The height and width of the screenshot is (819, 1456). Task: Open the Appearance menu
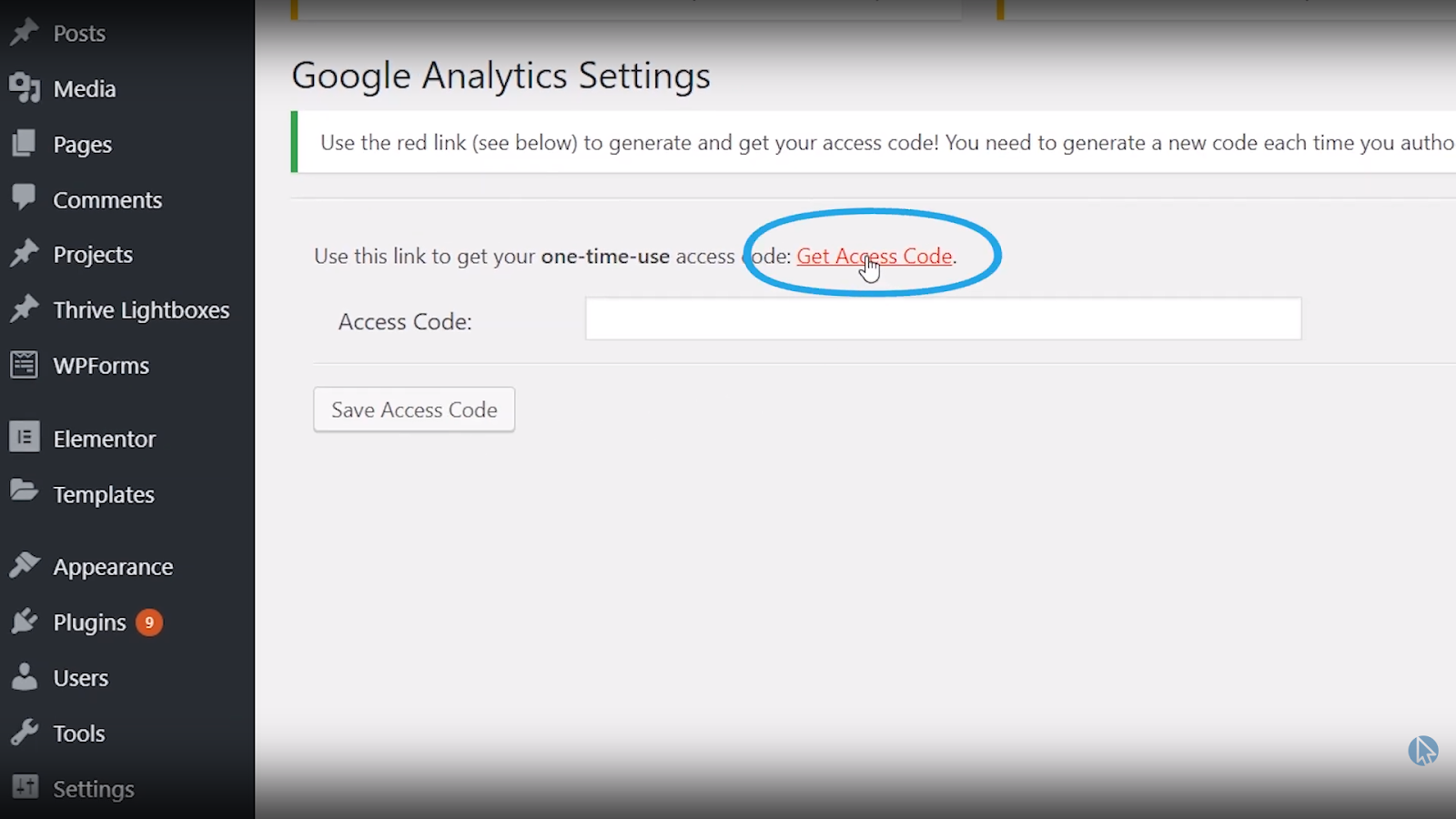(x=113, y=568)
